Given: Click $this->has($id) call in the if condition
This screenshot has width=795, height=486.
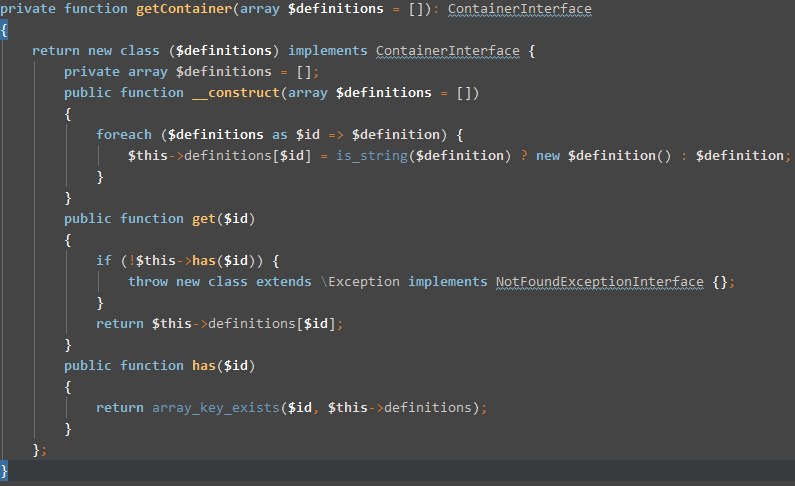Looking at the screenshot, I should (196, 261).
